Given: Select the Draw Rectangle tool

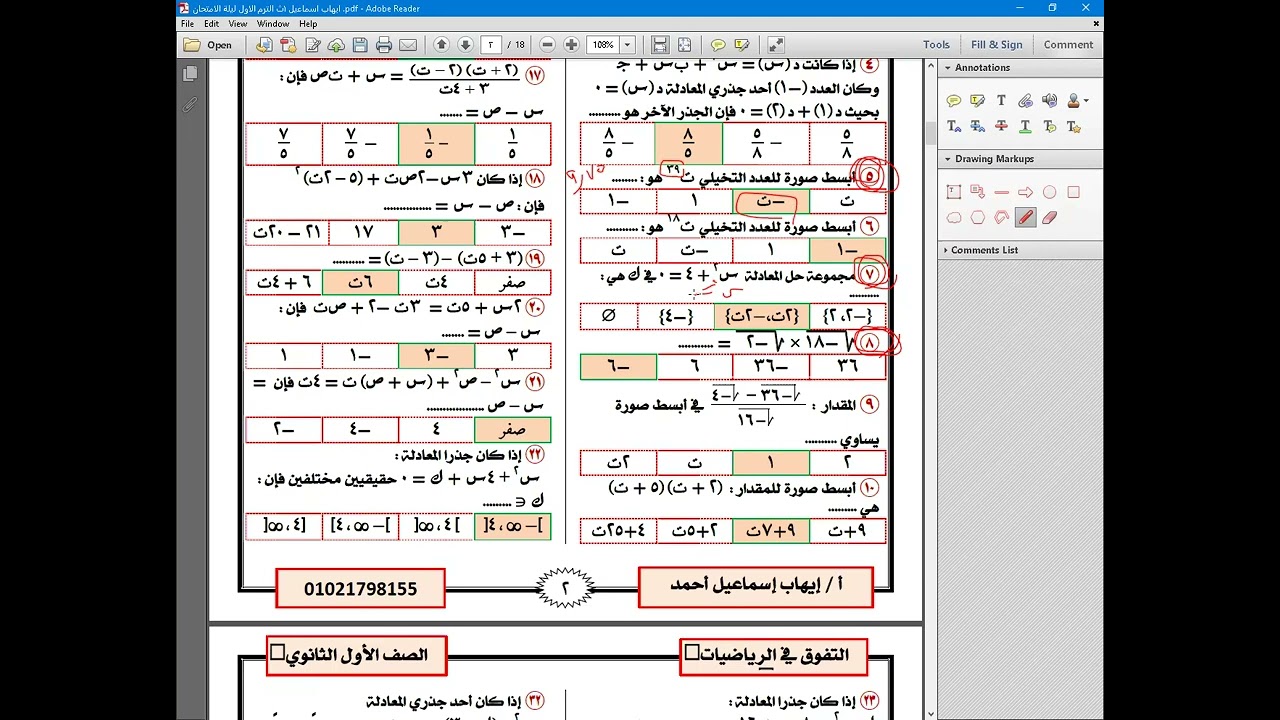Looking at the screenshot, I should click(1073, 192).
